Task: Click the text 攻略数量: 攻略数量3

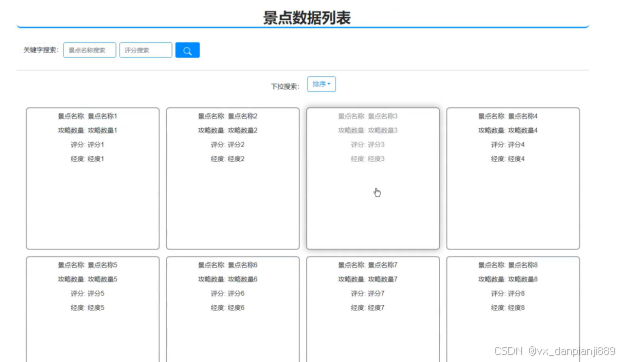Action: (368, 130)
